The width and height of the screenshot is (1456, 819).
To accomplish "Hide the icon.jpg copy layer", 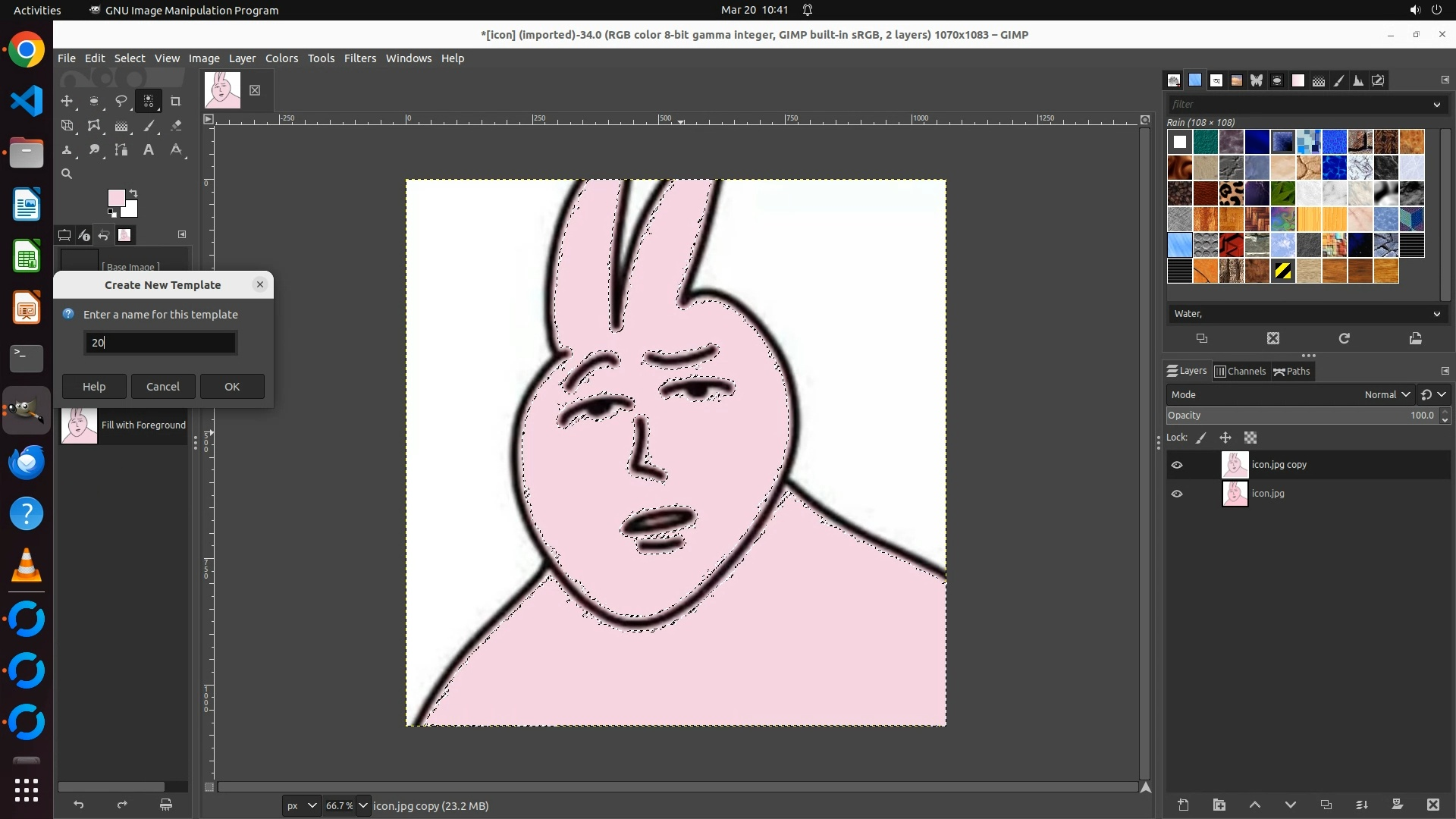I will click(1177, 465).
